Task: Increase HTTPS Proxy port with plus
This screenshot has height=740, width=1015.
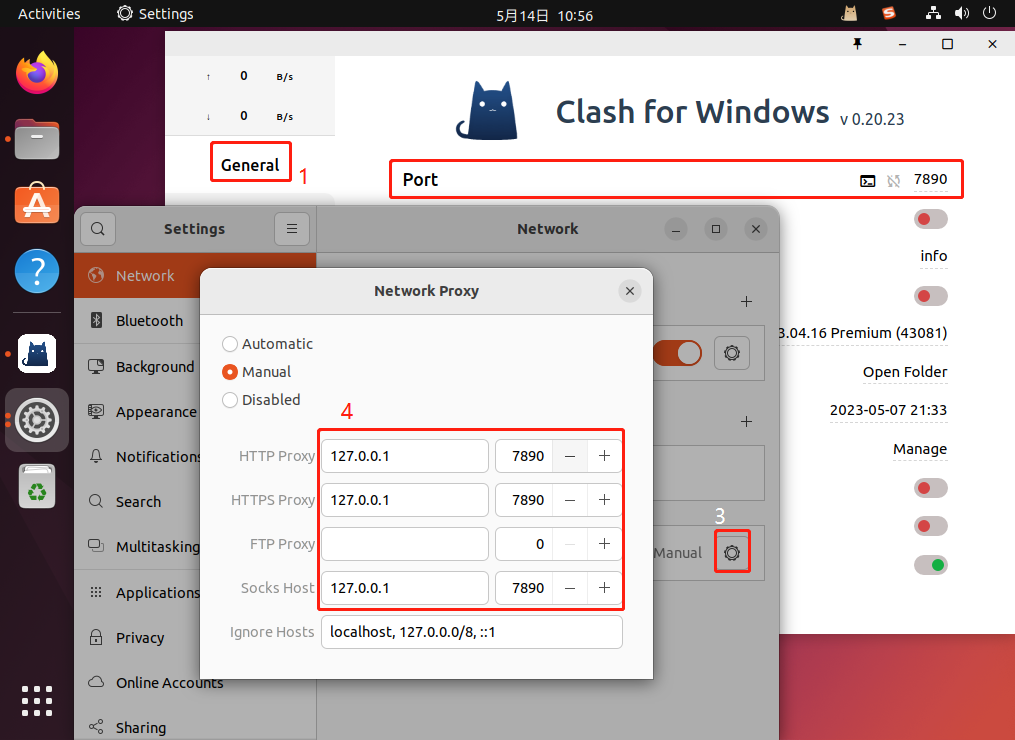Action: [x=605, y=500]
